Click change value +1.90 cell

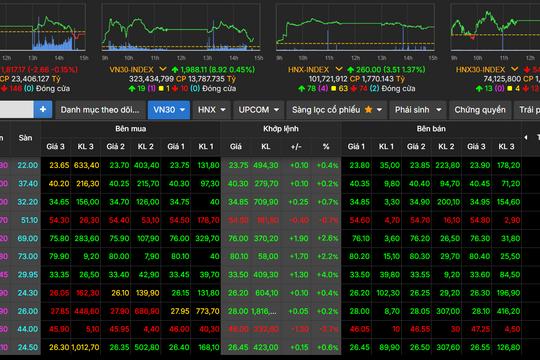click(299, 238)
